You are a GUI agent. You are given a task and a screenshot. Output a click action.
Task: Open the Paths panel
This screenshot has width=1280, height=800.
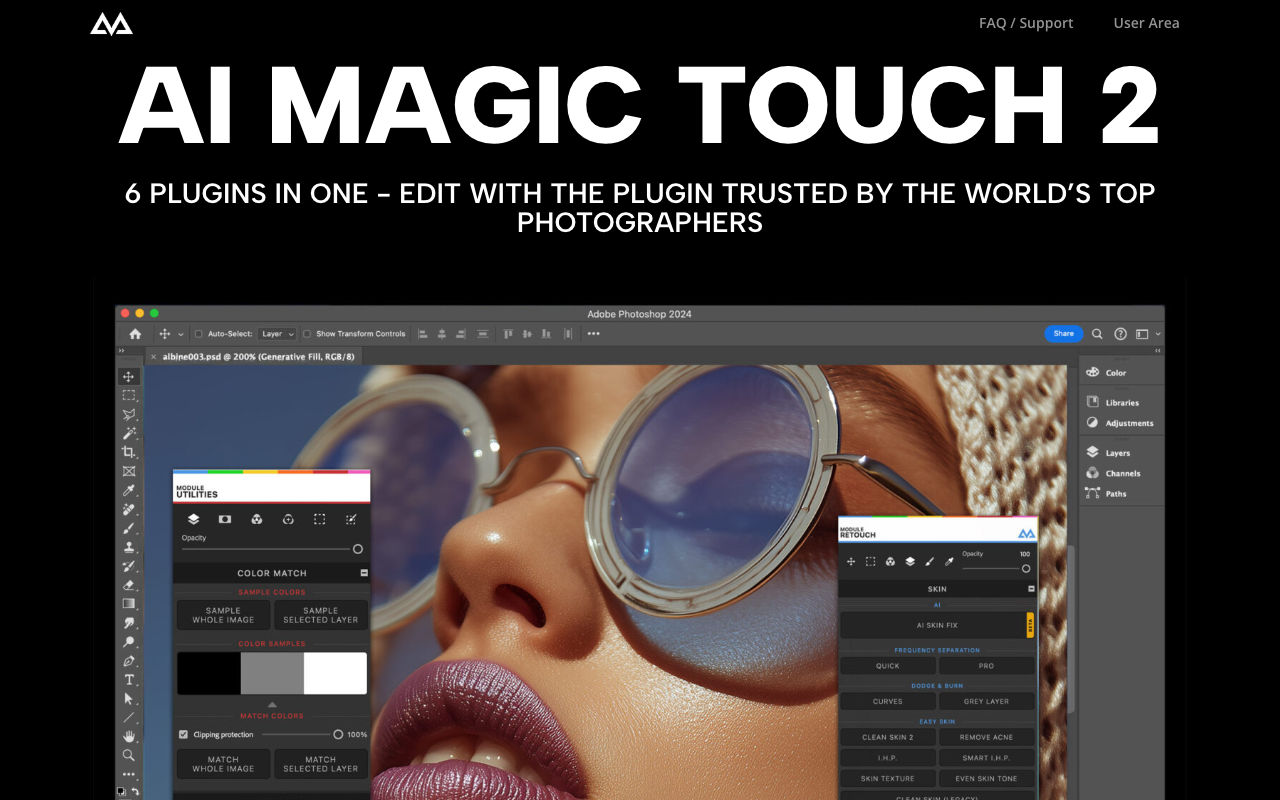tap(1106, 493)
